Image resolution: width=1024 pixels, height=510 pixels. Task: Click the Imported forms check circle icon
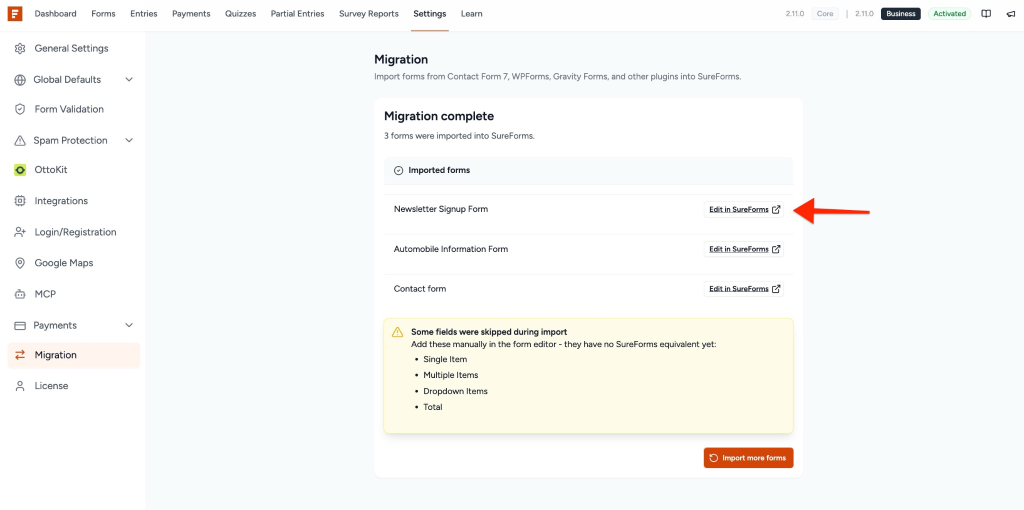click(x=399, y=170)
